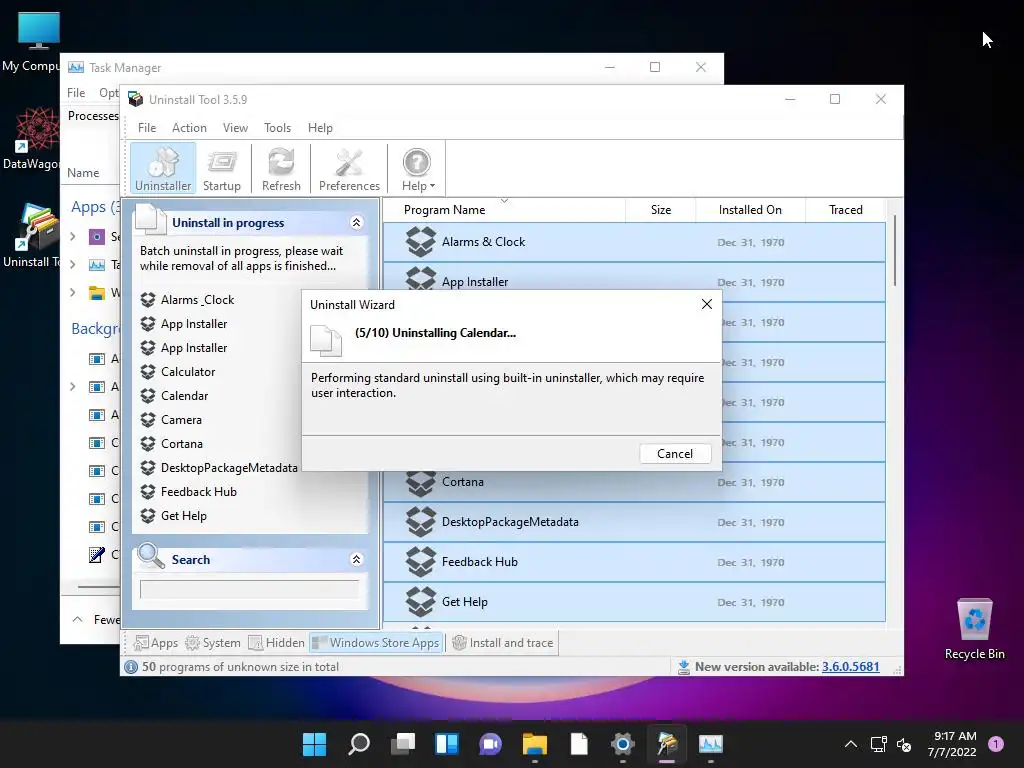Select the Uninstaller toolbar icon

tap(163, 168)
